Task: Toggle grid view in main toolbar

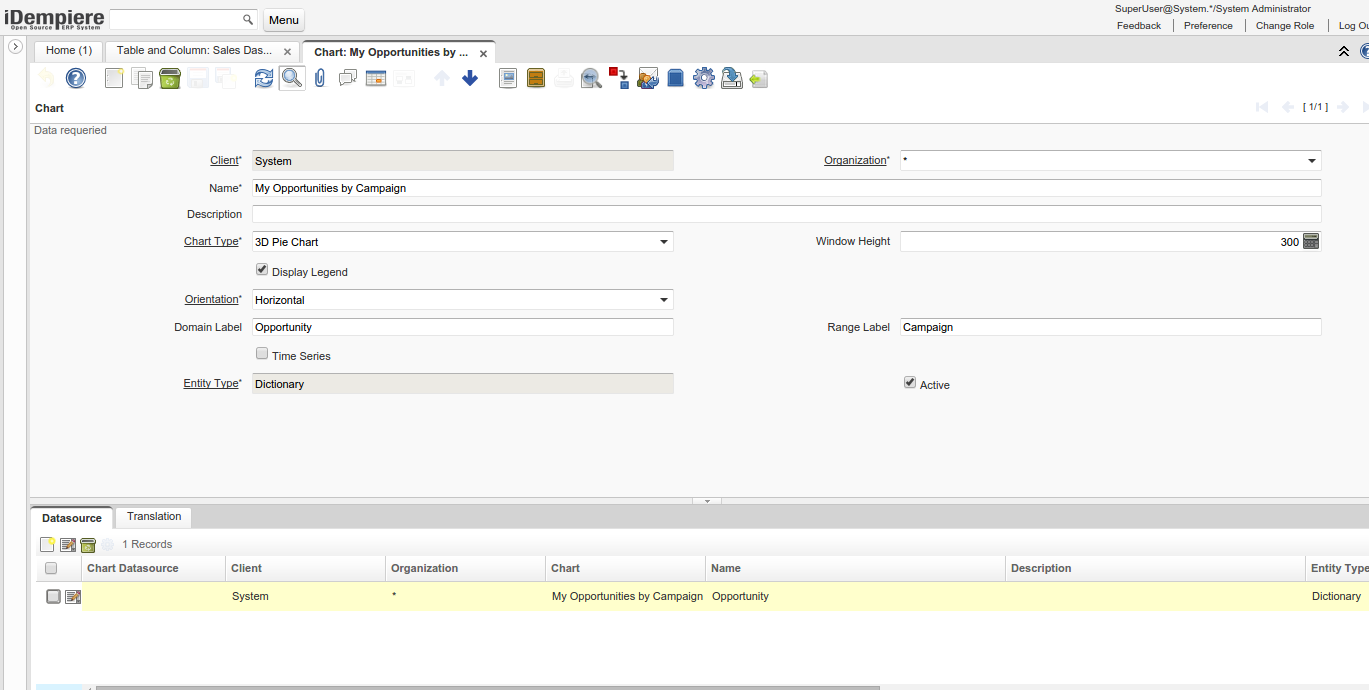Action: pyautogui.click(x=376, y=78)
